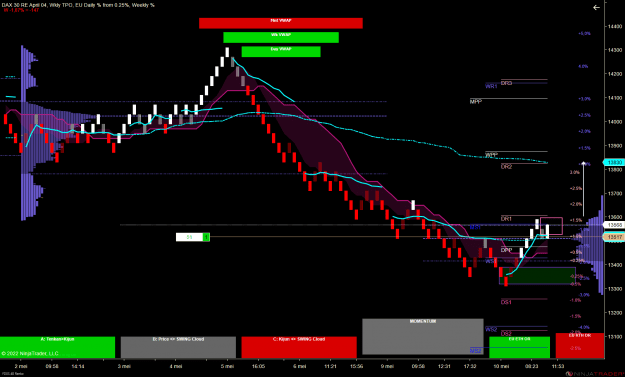Click the tan 13517 price marker
This screenshot has width=625, height=377.
(614, 237)
